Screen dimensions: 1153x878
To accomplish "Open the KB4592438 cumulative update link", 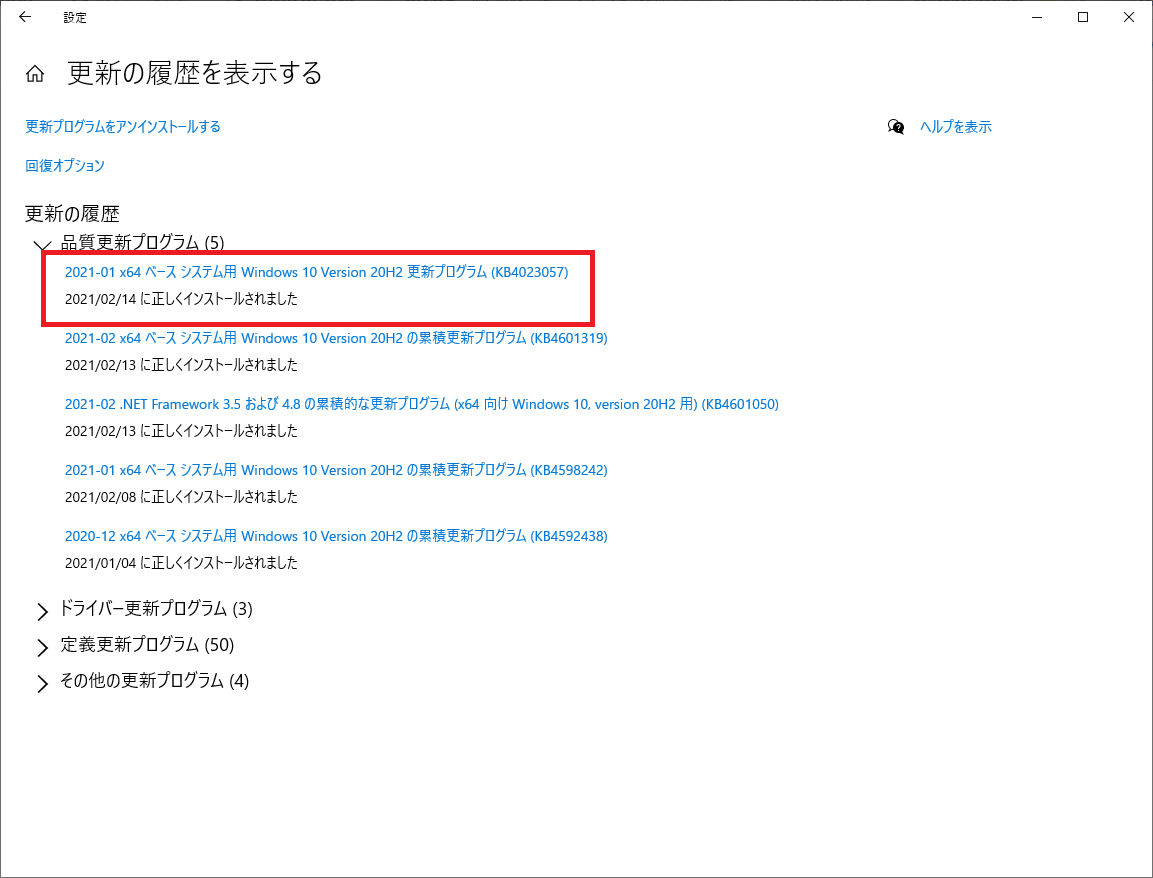I will (336, 536).
